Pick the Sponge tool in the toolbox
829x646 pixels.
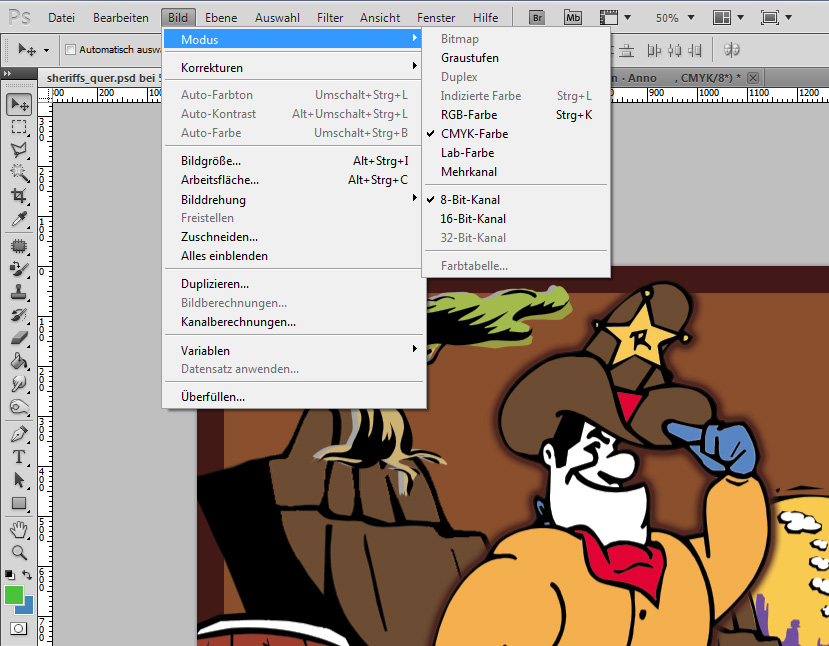(19, 407)
